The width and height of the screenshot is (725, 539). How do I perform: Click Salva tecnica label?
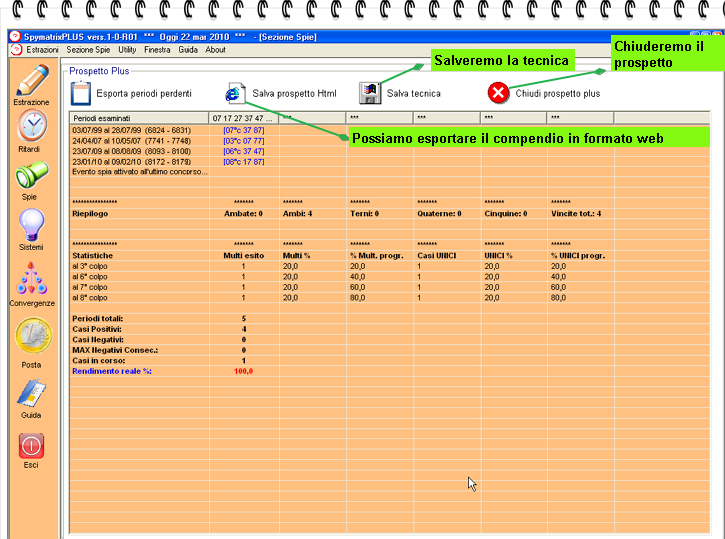(x=414, y=93)
